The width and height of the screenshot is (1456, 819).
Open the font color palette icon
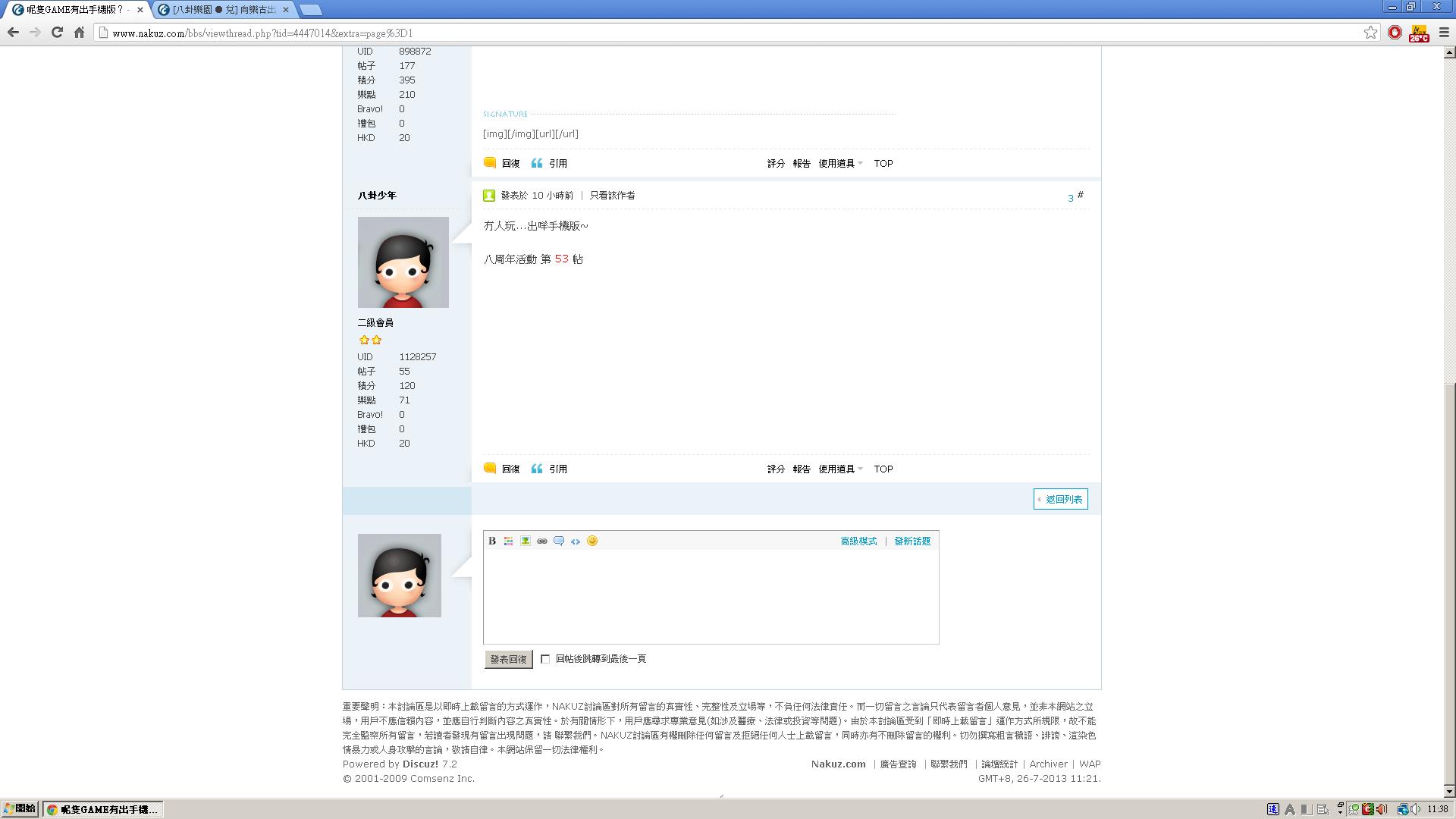(509, 541)
